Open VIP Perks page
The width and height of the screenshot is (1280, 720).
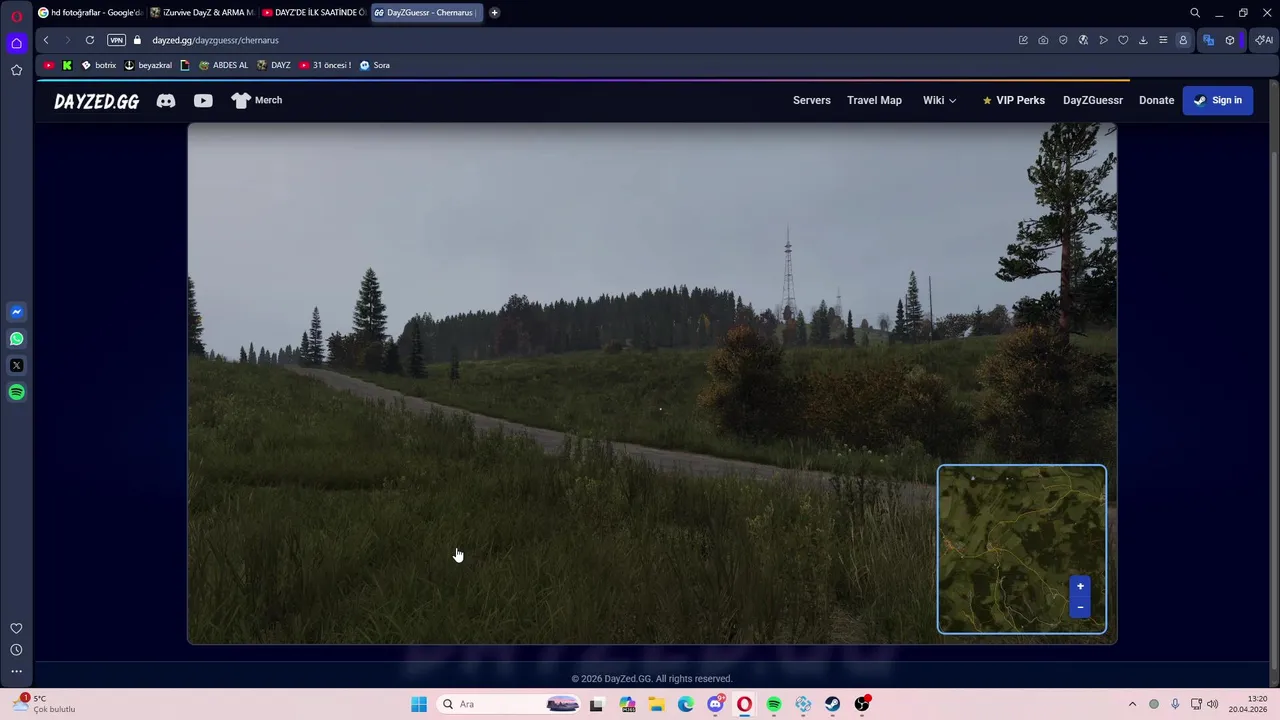click(x=1013, y=100)
